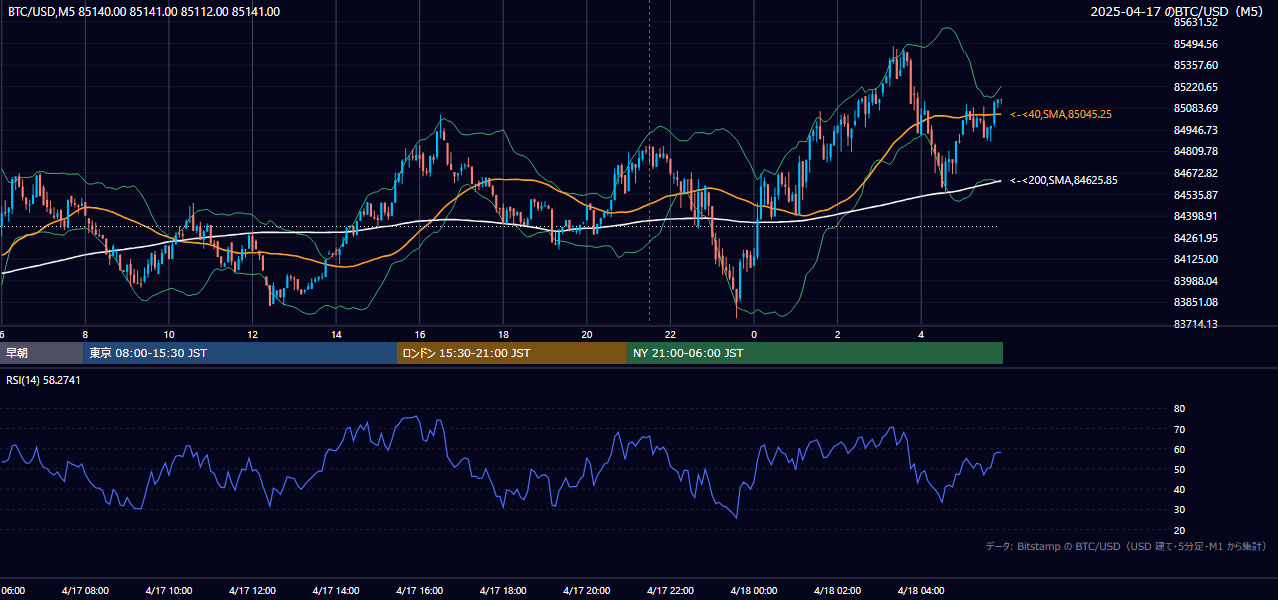Click price axis value 85083.69

pos(1195,108)
